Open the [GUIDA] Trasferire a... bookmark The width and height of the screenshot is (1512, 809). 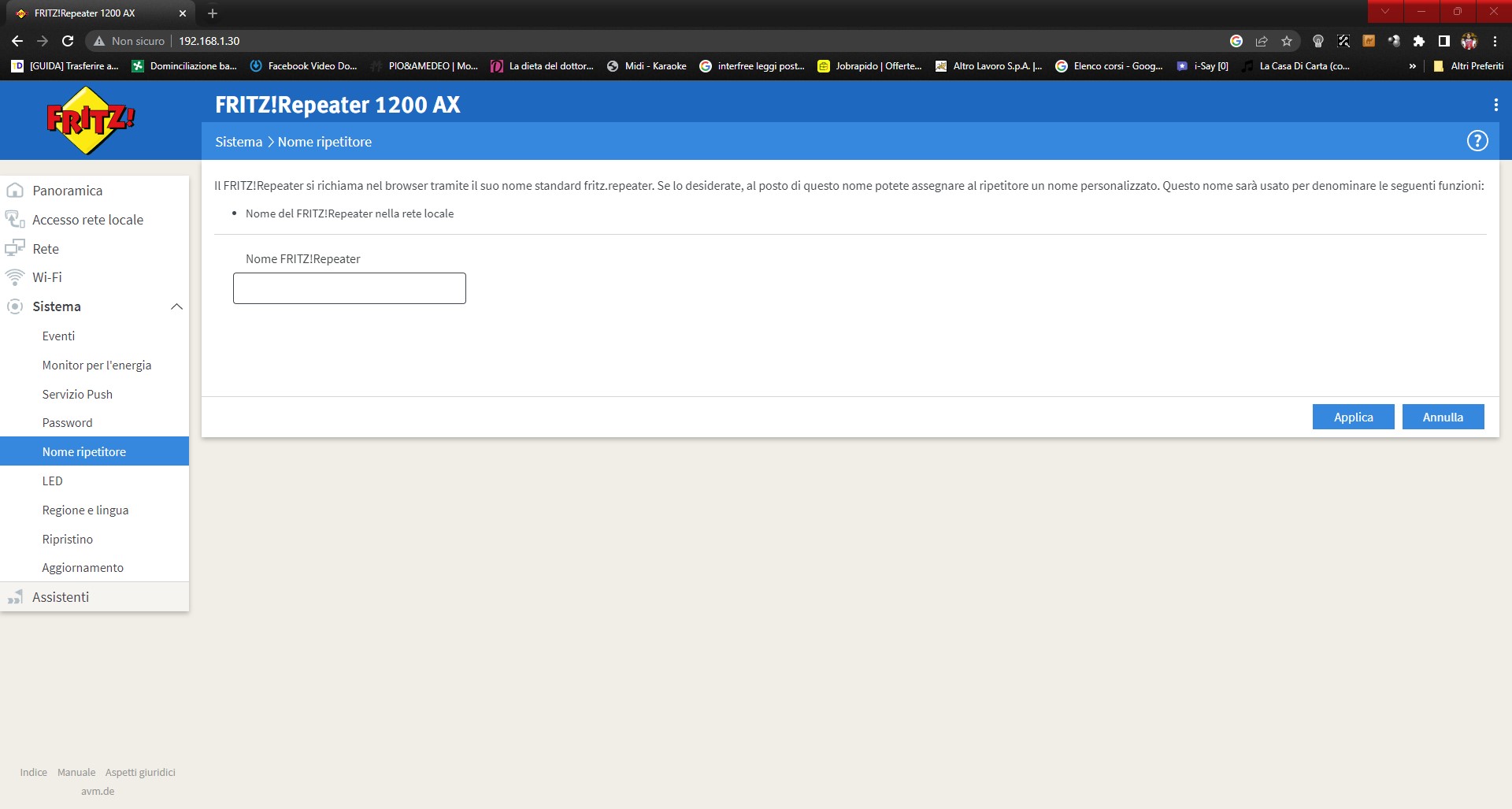pyautogui.click(x=65, y=66)
